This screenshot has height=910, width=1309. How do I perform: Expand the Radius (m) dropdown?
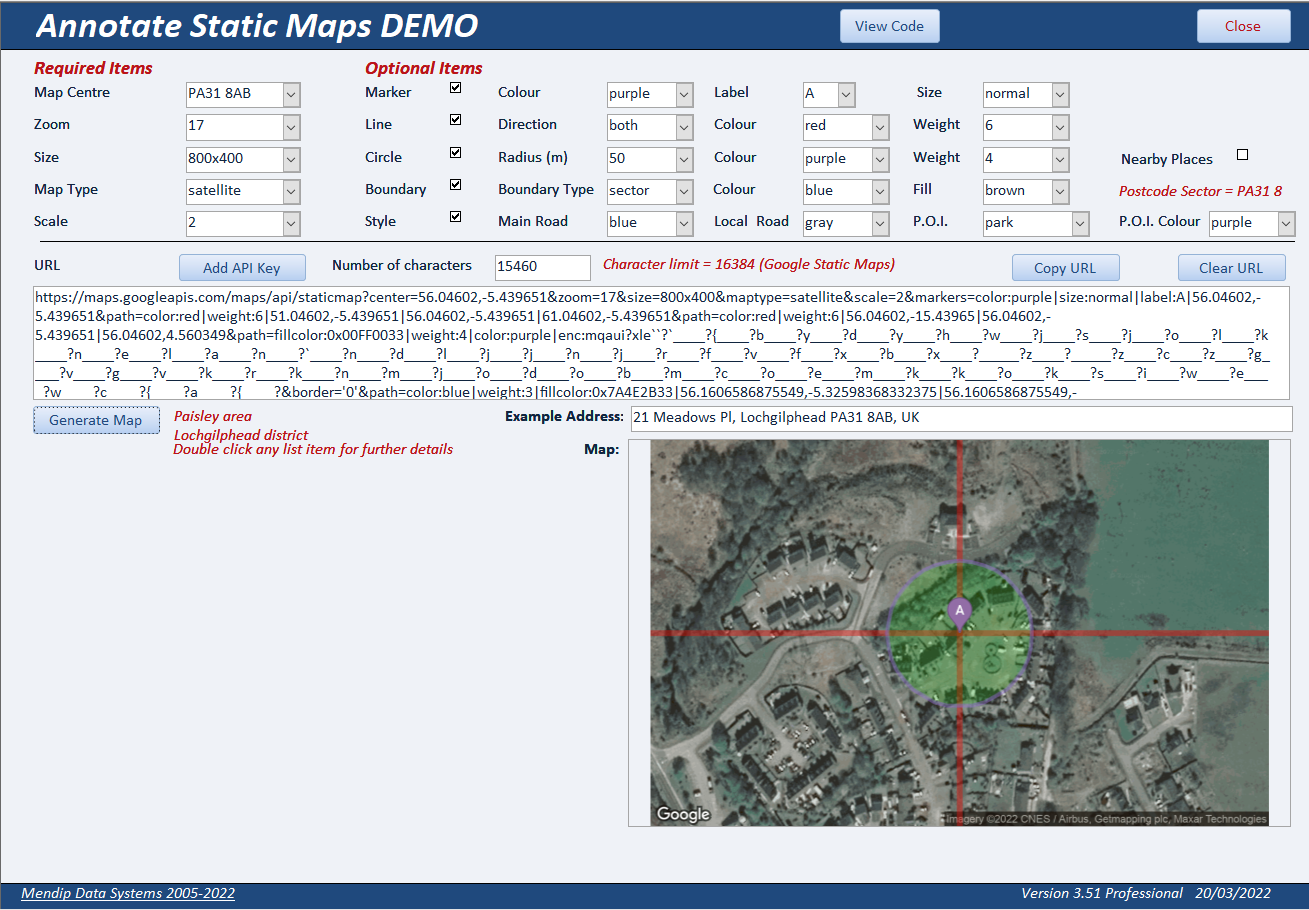[x=685, y=159]
